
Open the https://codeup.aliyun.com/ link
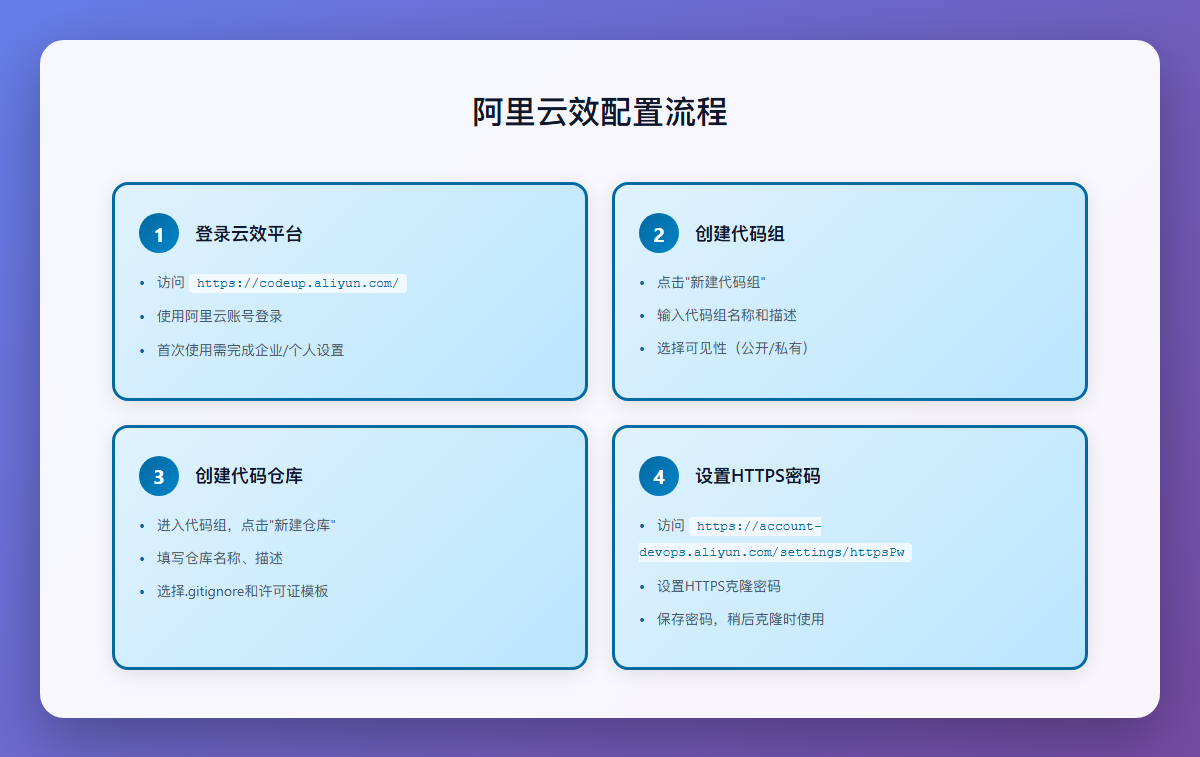[x=299, y=282]
